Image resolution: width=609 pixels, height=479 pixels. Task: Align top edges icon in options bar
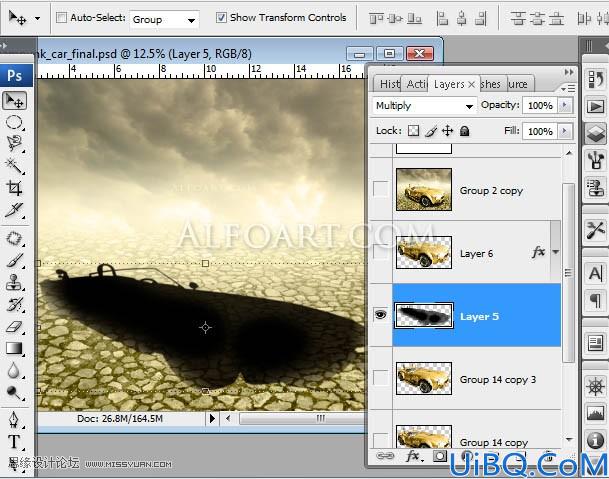(376, 18)
